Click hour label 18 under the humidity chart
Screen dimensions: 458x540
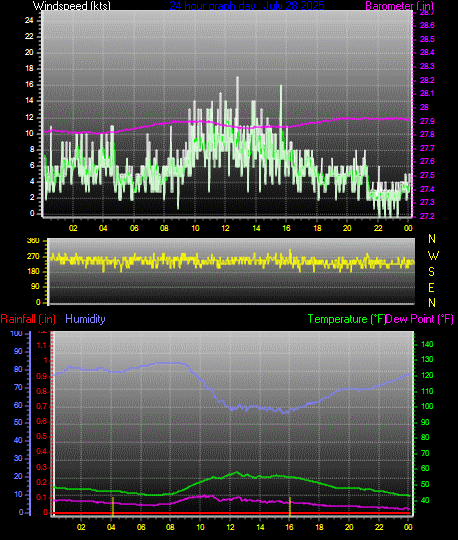tap(320, 527)
